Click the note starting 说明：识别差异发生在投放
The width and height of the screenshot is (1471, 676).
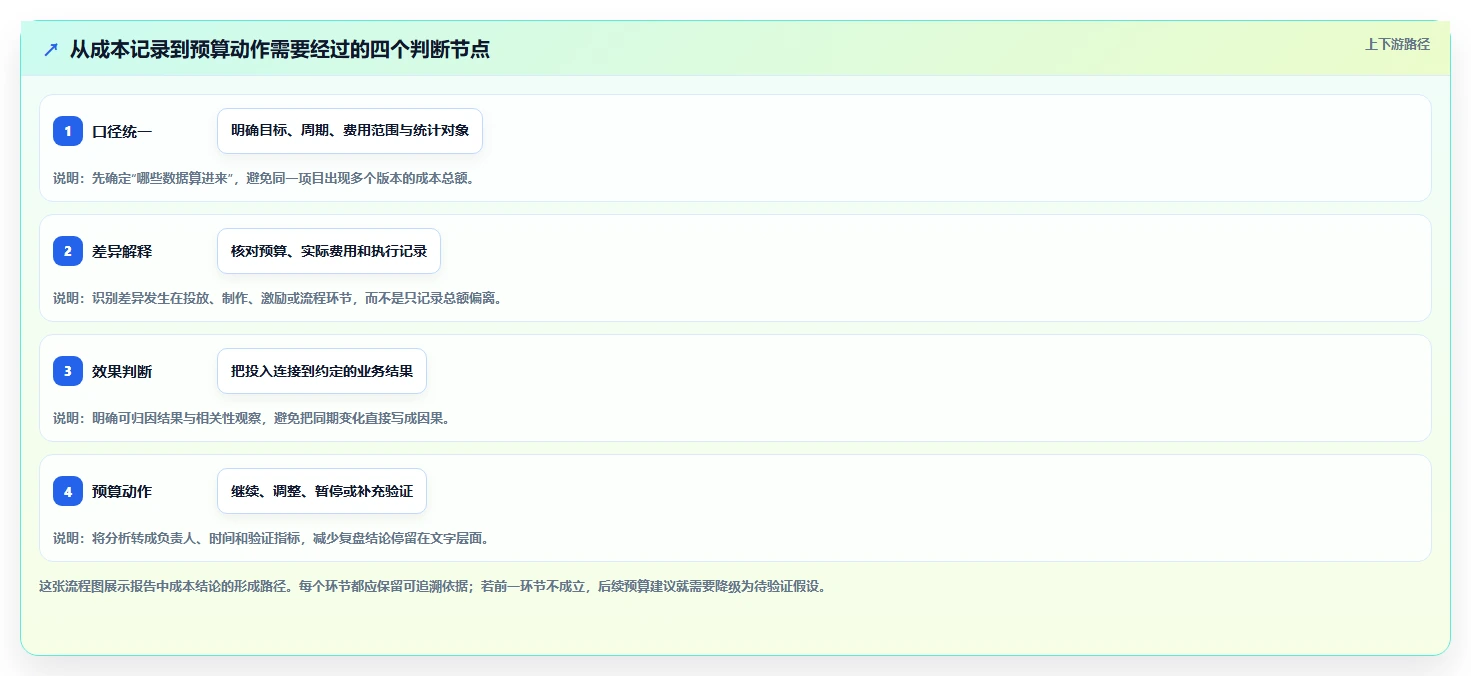(277, 298)
